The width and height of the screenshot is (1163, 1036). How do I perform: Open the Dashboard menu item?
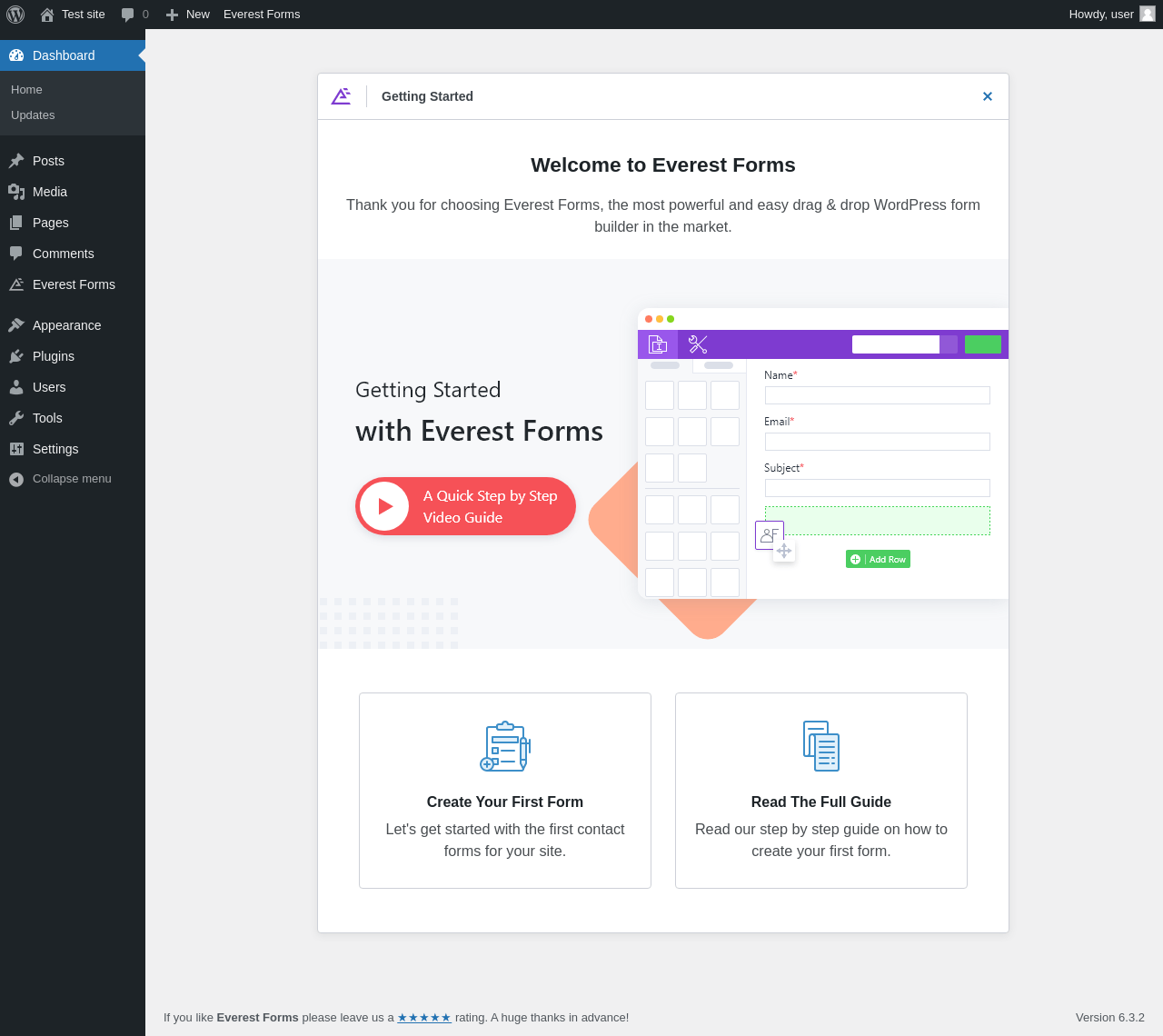pyautogui.click(x=73, y=55)
